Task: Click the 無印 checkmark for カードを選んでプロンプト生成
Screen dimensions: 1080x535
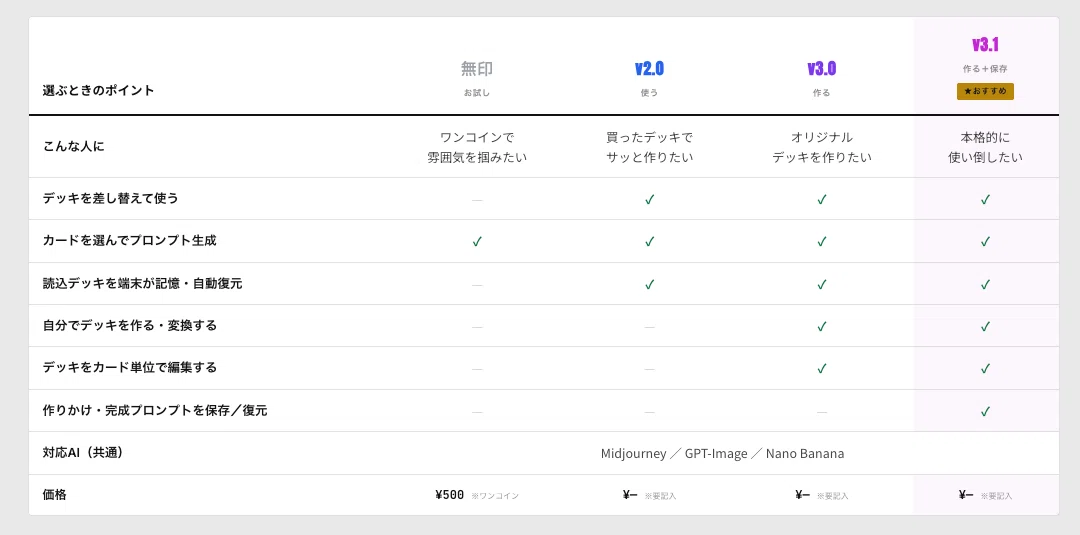Action: 477,242
